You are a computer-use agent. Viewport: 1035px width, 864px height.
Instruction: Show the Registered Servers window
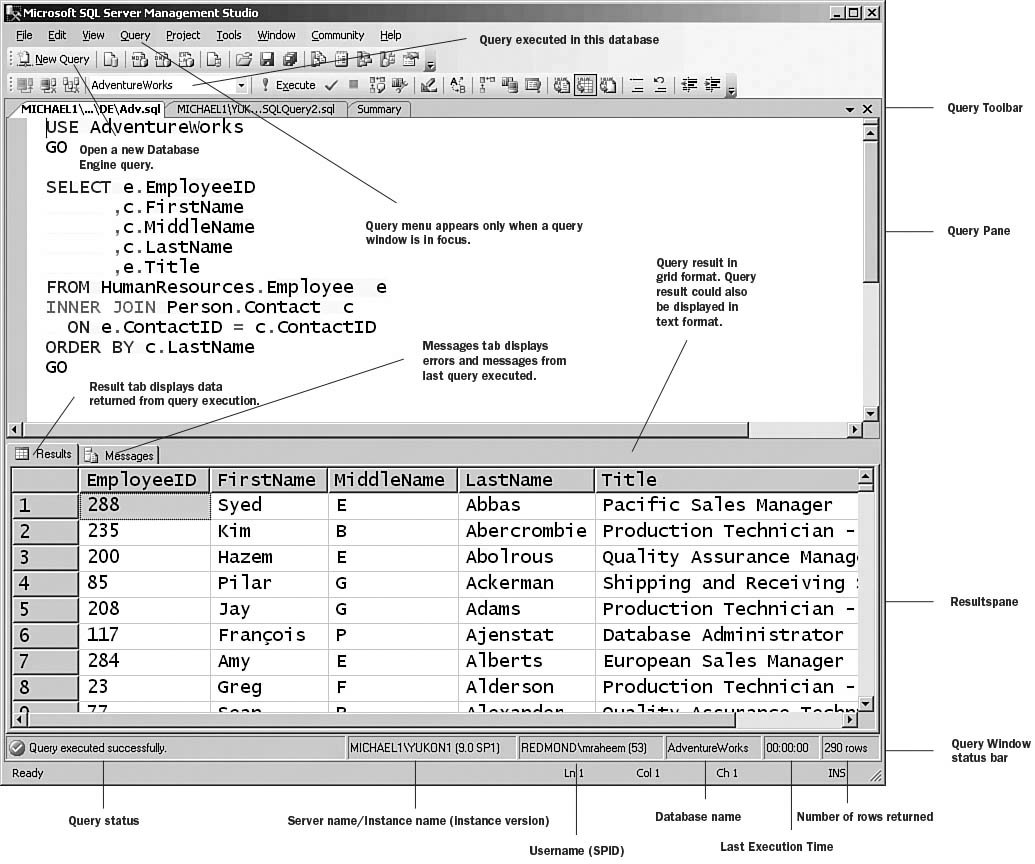[x=319, y=59]
